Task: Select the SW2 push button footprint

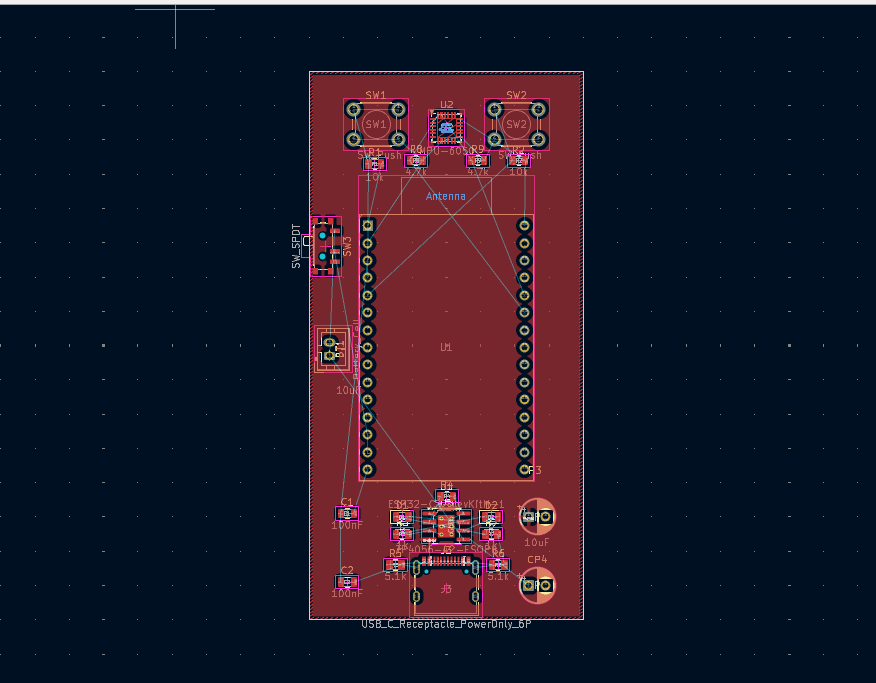Action: click(x=516, y=124)
